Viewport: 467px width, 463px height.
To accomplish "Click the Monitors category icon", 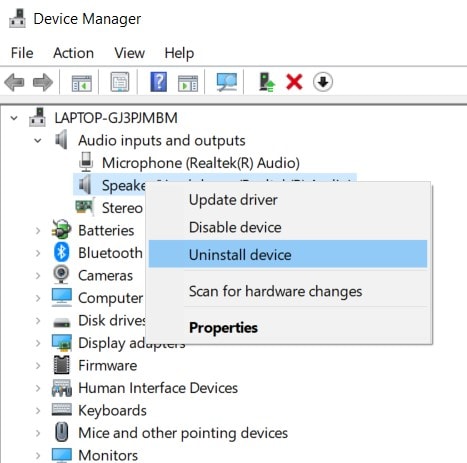I will coord(62,455).
